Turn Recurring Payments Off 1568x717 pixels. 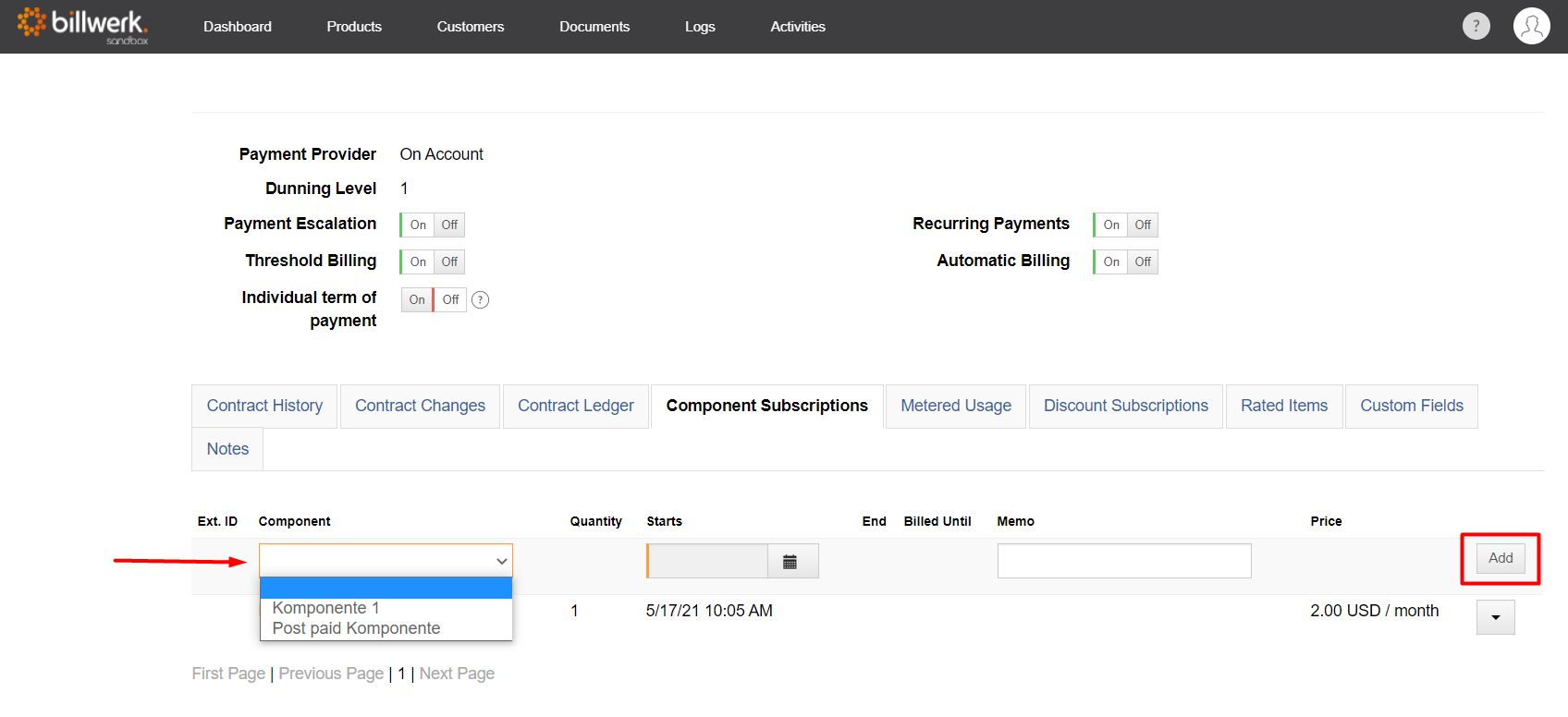[x=1143, y=225]
